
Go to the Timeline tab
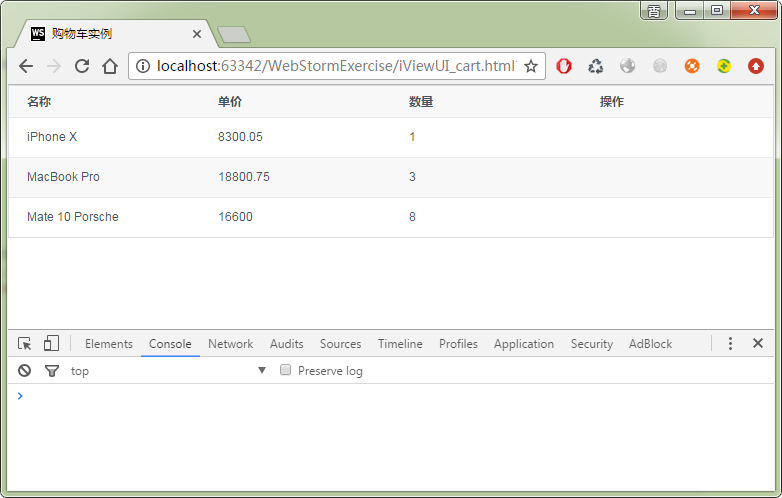tap(400, 344)
